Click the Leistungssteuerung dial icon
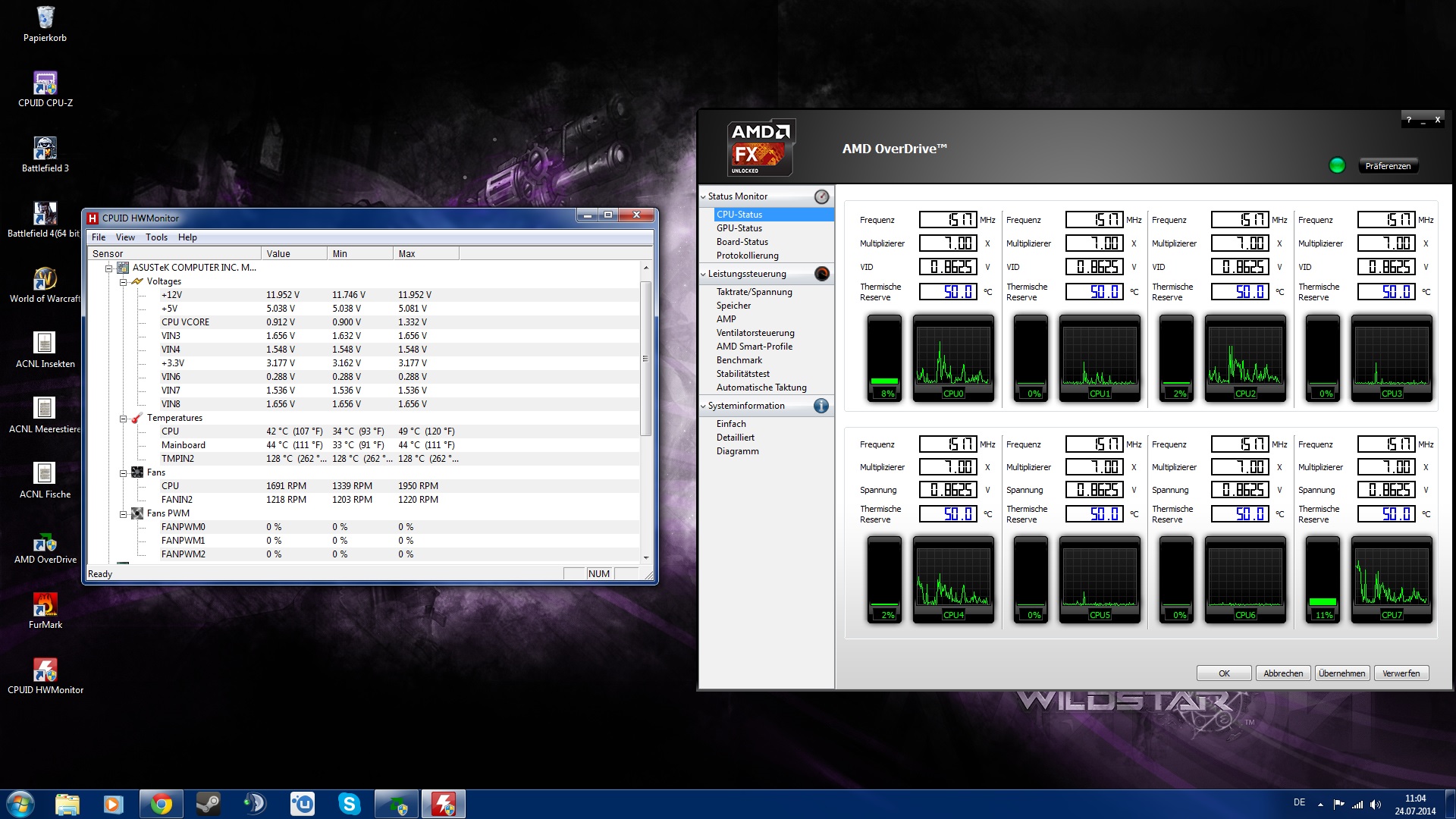1456x819 pixels. tap(821, 274)
